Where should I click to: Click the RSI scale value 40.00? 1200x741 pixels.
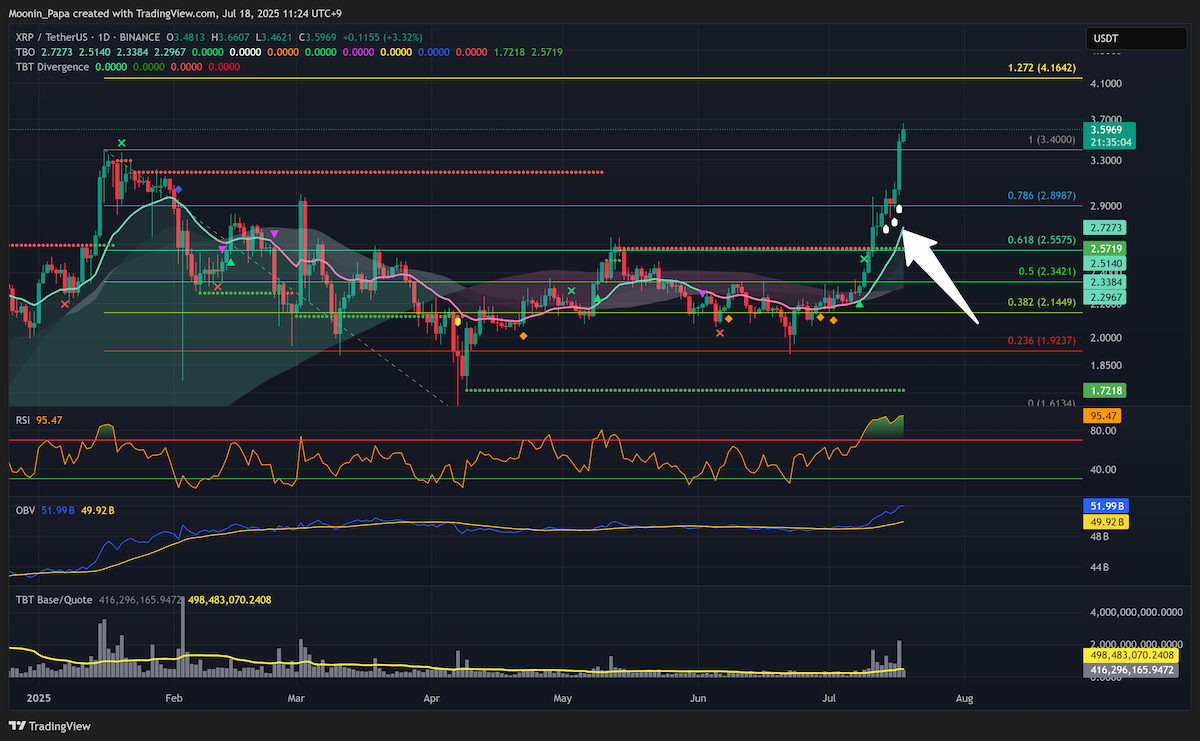[x=1103, y=470]
